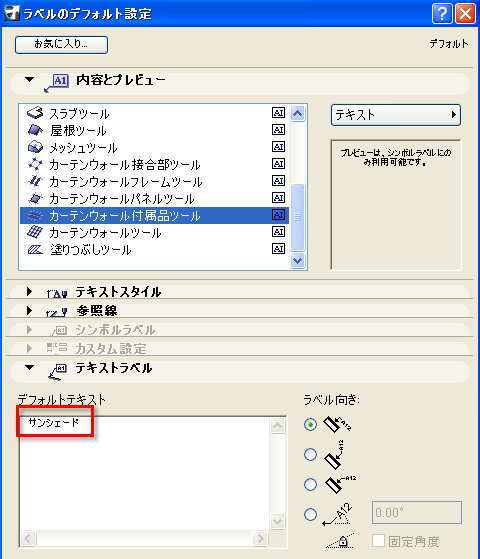480x559 pixels.
Task: Click the text box scroll-right arrow
Action: 260,538
